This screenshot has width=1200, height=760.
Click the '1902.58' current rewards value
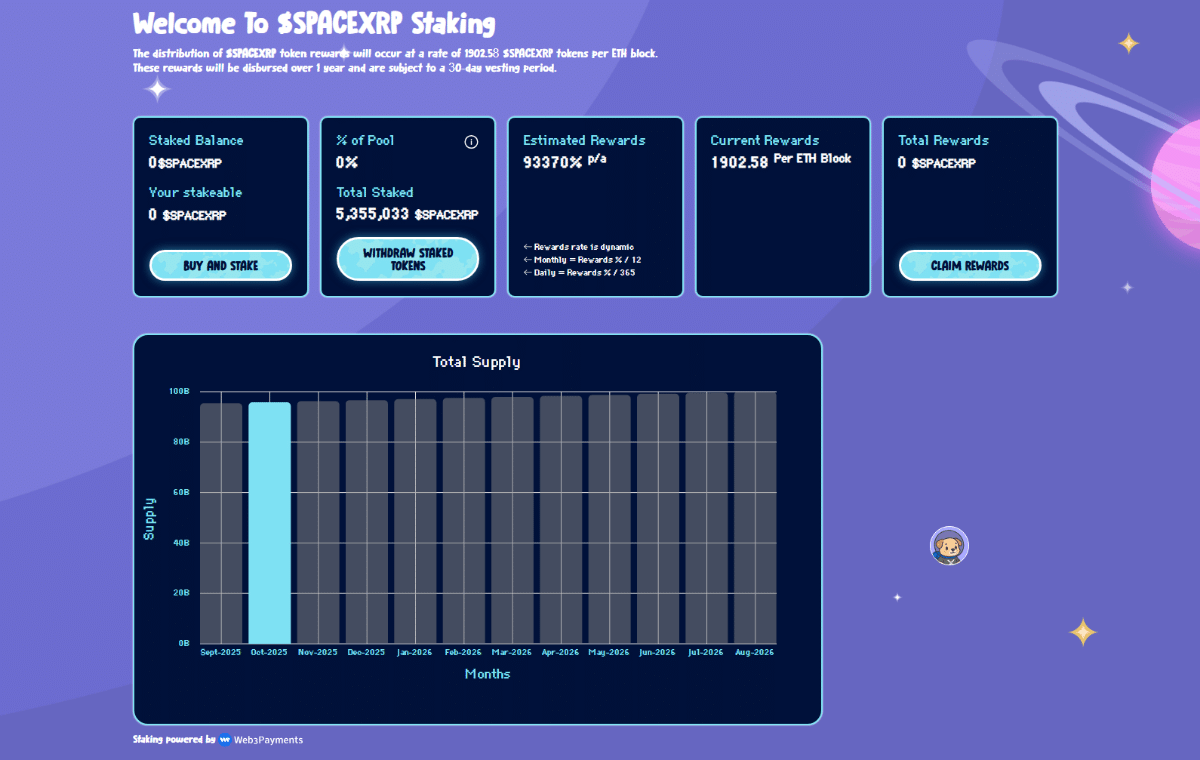(739, 161)
